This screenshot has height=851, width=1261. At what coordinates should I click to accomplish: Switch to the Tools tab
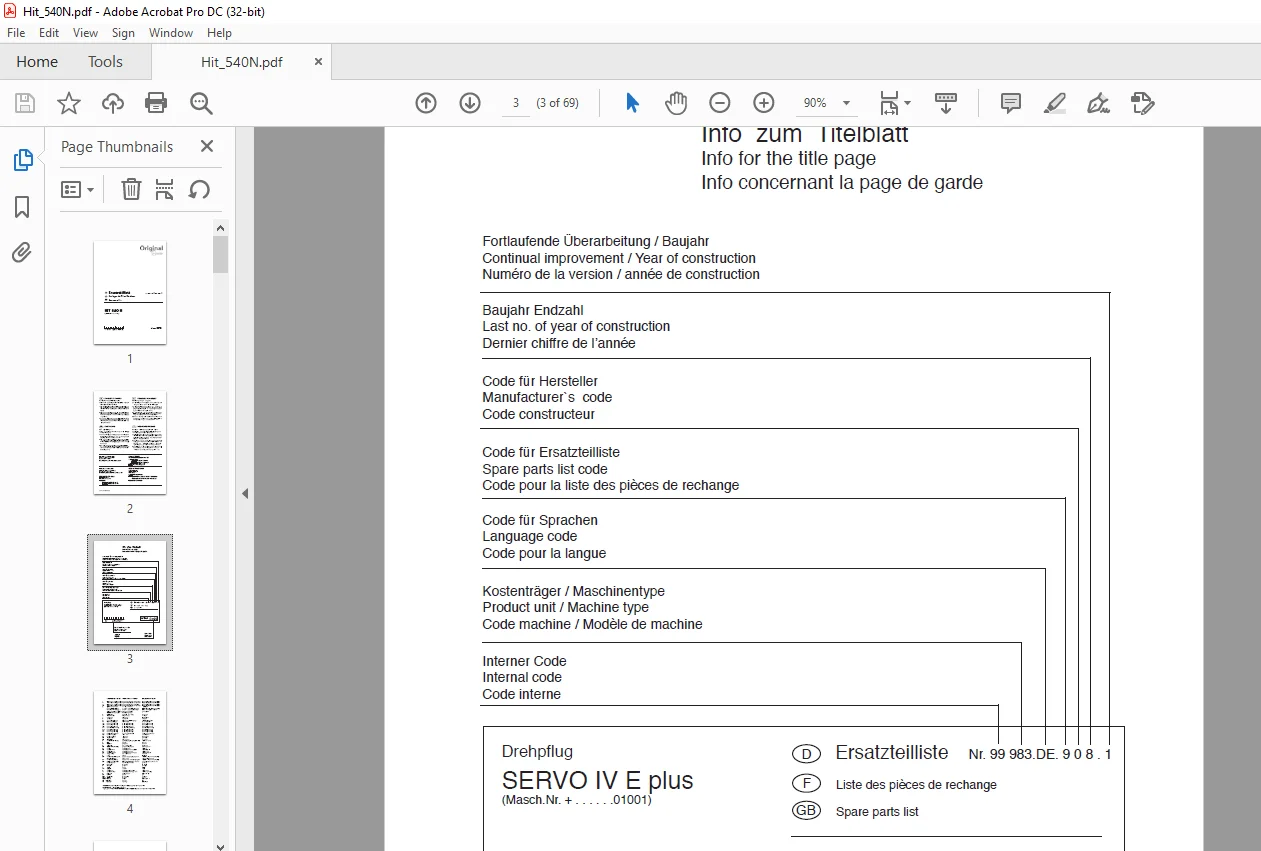(x=105, y=61)
